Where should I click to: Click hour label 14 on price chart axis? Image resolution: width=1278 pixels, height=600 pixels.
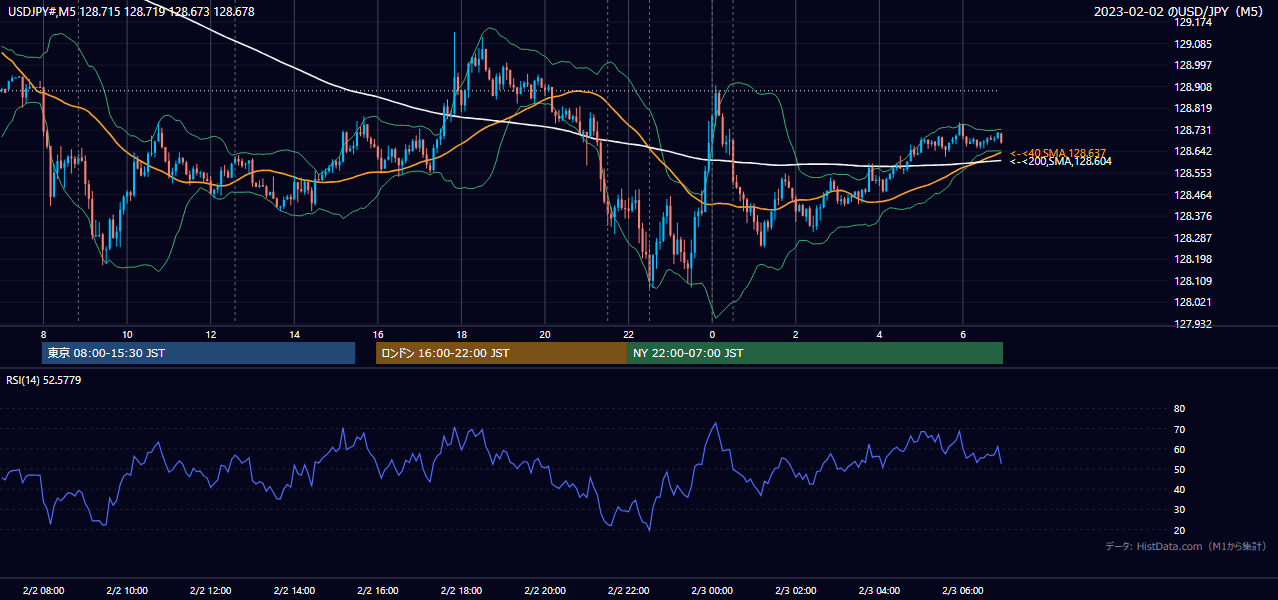tap(294, 334)
